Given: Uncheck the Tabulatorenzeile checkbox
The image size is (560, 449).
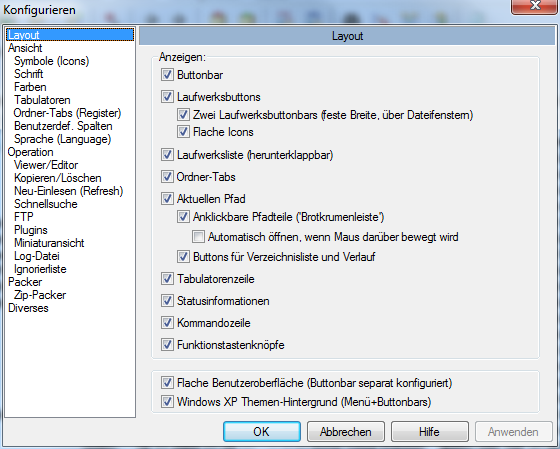Looking at the screenshot, I should click(167, 279).
